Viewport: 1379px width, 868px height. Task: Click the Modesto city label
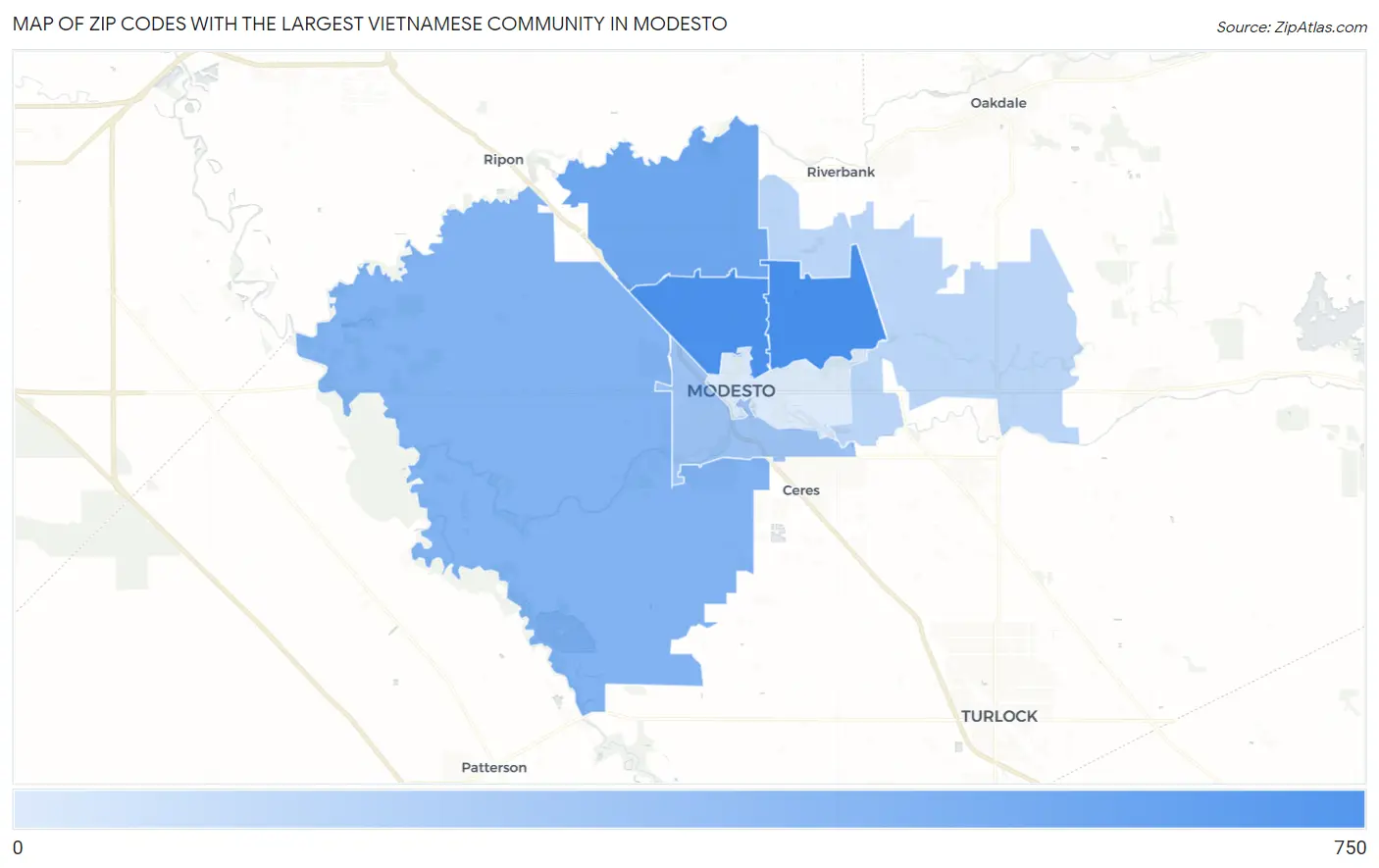[731, 390]
